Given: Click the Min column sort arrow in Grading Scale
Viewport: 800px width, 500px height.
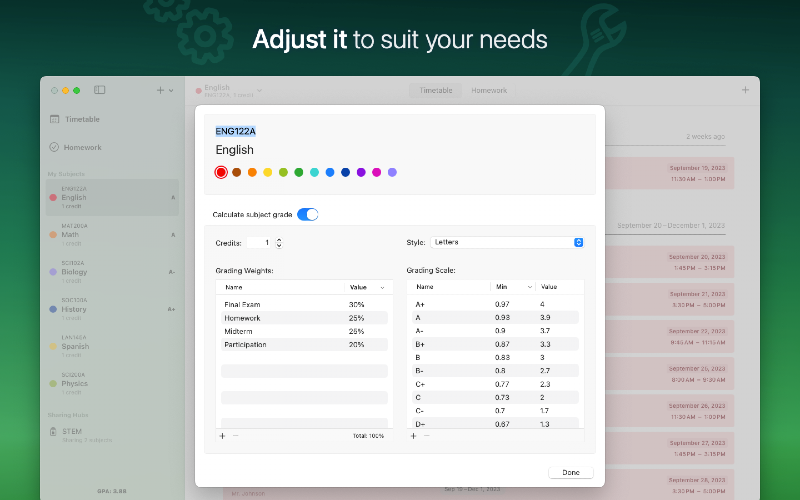Looking at the screenshot, I should [530, 287].
